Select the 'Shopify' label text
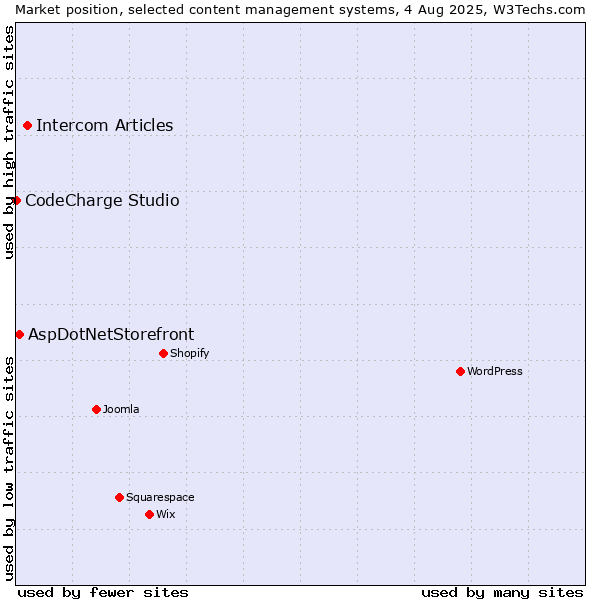 [x=189, y=353]
